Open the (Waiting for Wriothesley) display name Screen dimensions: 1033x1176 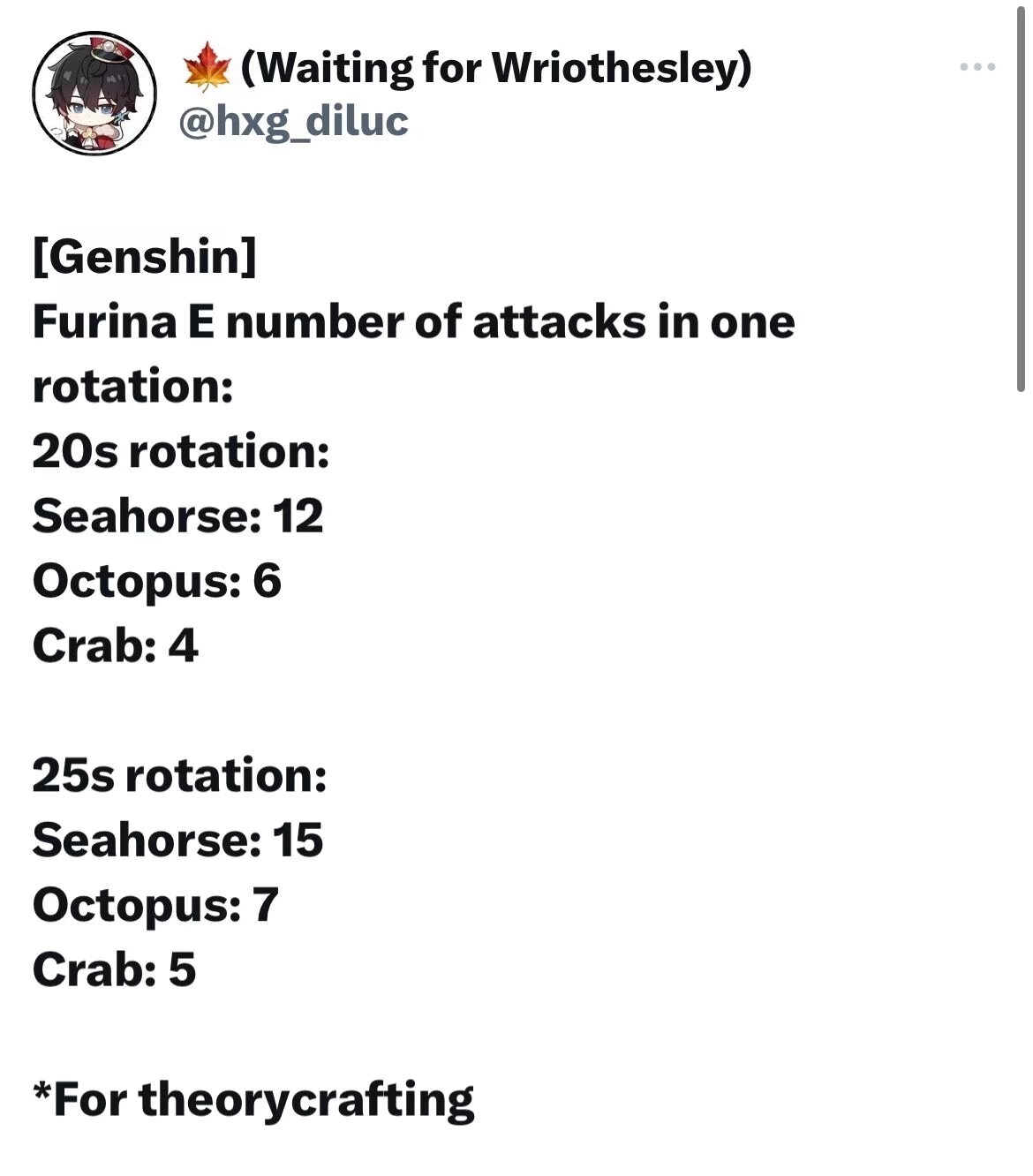(x=495, y=68)
